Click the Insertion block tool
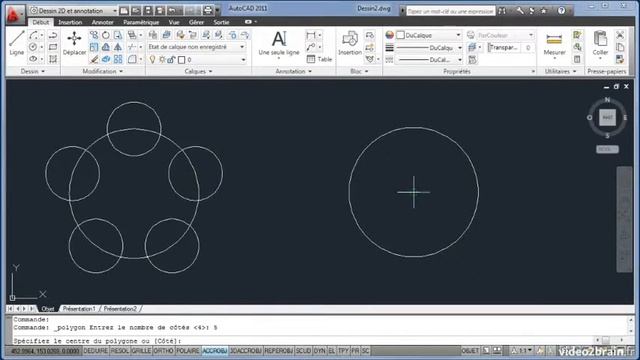The height and width of the screenshot is (360, 640). [x=350, y=44]
